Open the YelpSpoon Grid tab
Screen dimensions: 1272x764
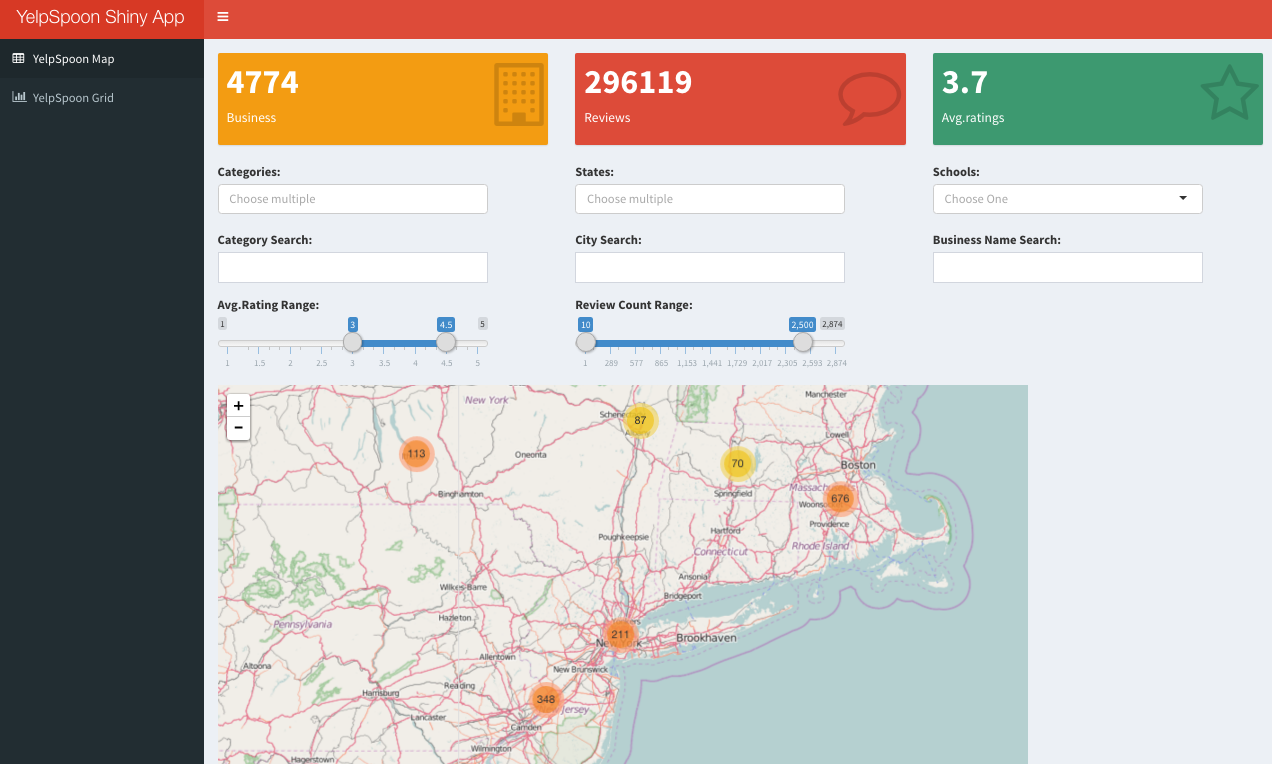pyautogui.click(x=73, y=98)
